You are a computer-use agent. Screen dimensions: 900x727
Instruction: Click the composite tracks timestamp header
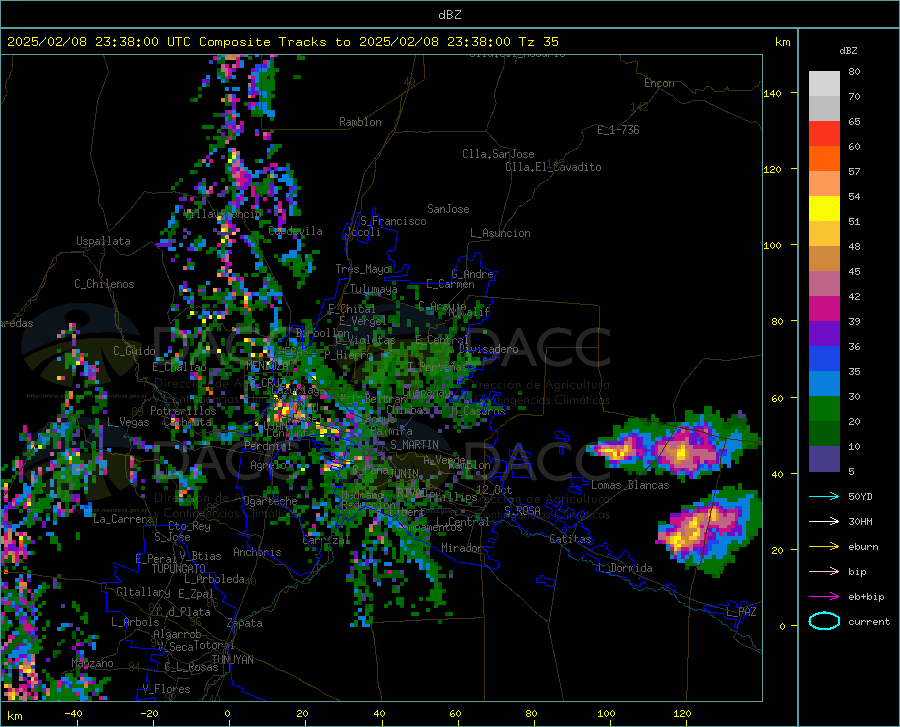click(x=282, y=42)
